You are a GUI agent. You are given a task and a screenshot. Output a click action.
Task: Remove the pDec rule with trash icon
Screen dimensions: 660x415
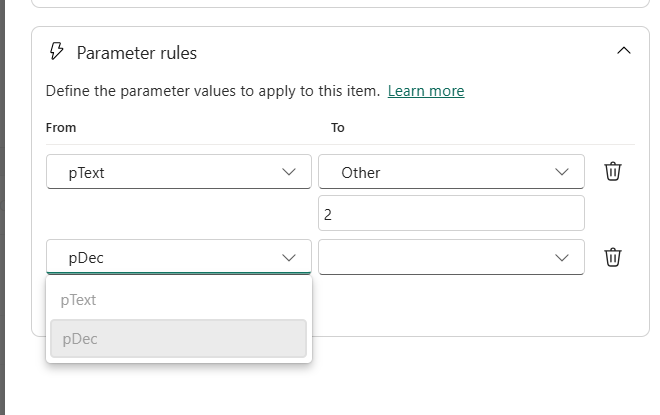point(613,257)
